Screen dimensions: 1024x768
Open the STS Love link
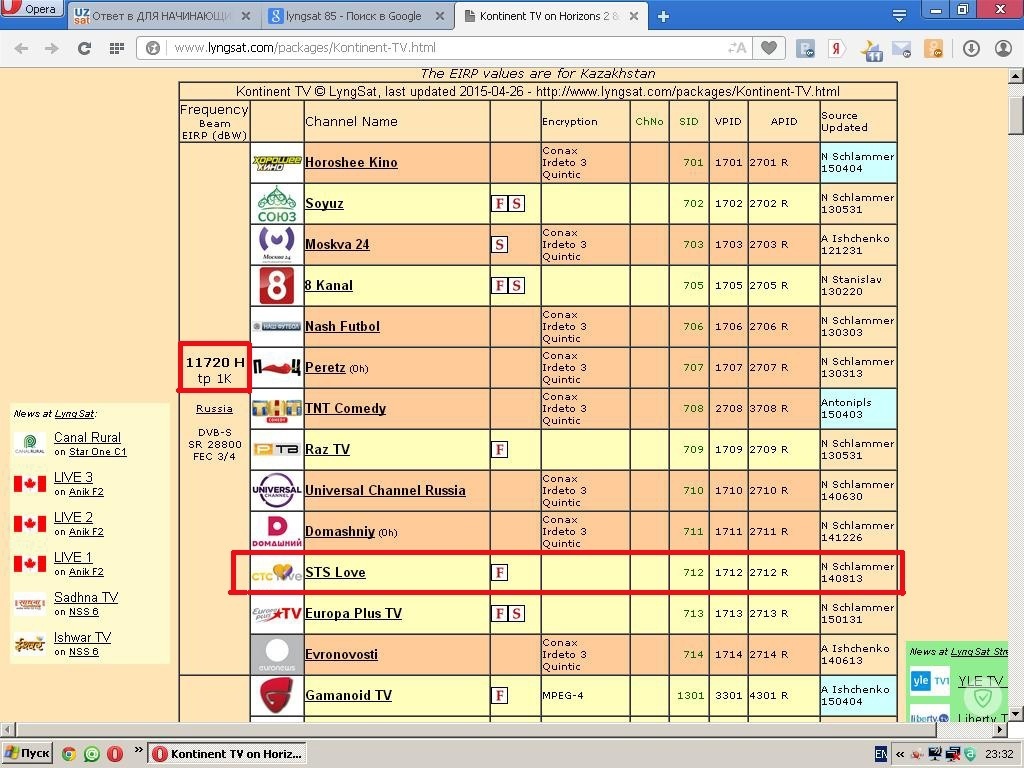(x=335, y=573)
